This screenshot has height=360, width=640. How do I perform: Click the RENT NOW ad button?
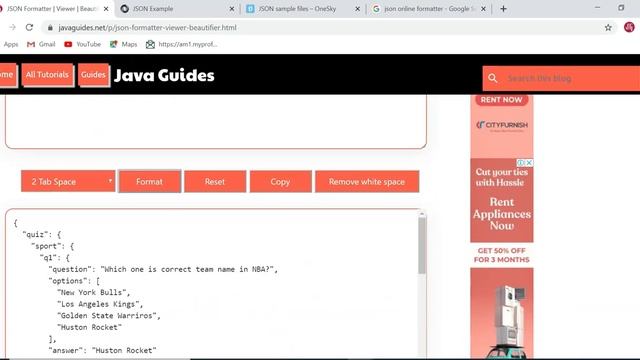[x=501, y=100]
